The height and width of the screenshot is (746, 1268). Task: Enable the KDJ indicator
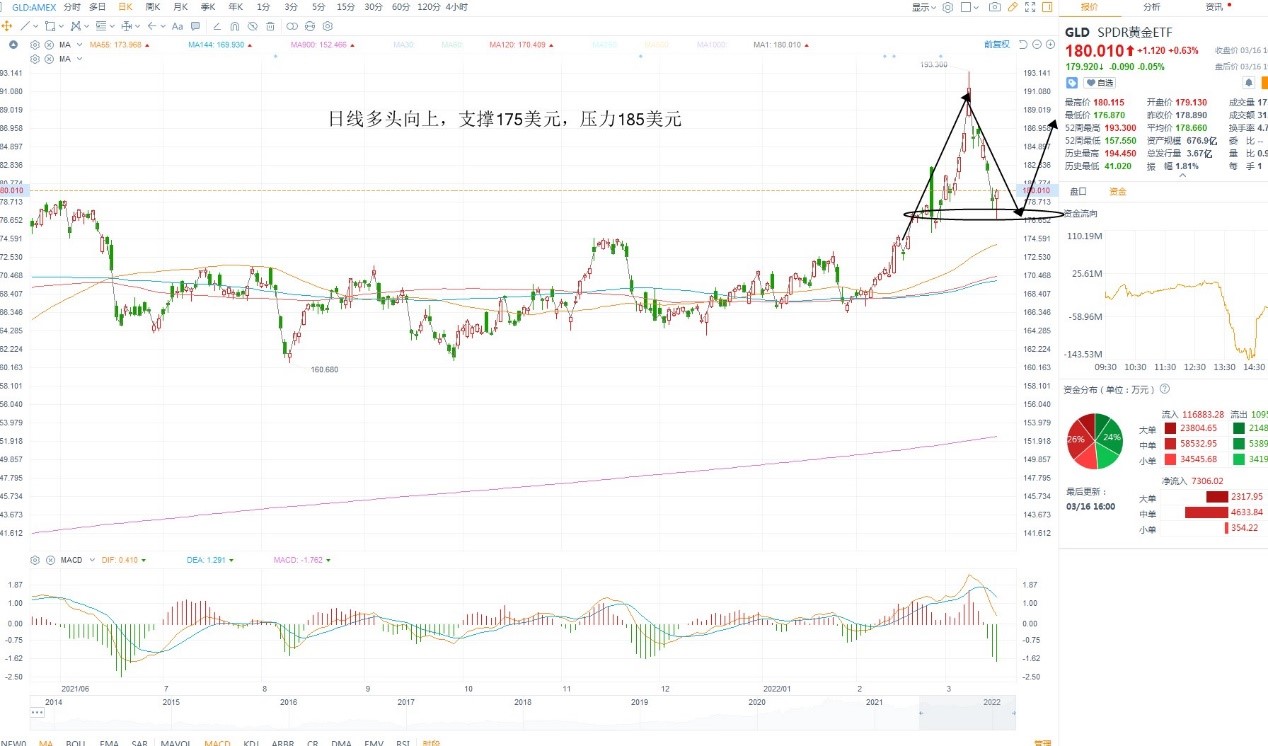point(251,743)
